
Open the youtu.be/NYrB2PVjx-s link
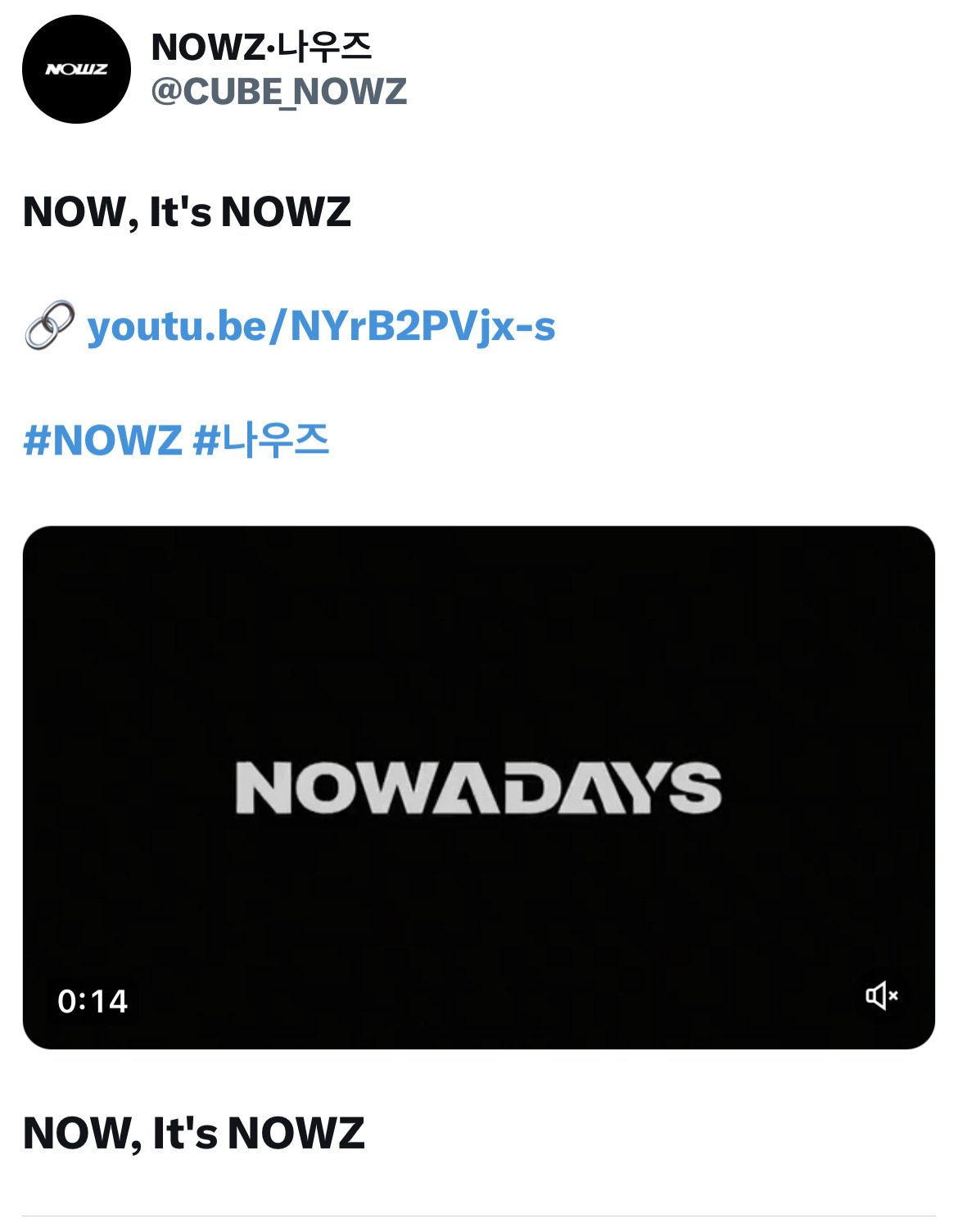pos(321,326)
